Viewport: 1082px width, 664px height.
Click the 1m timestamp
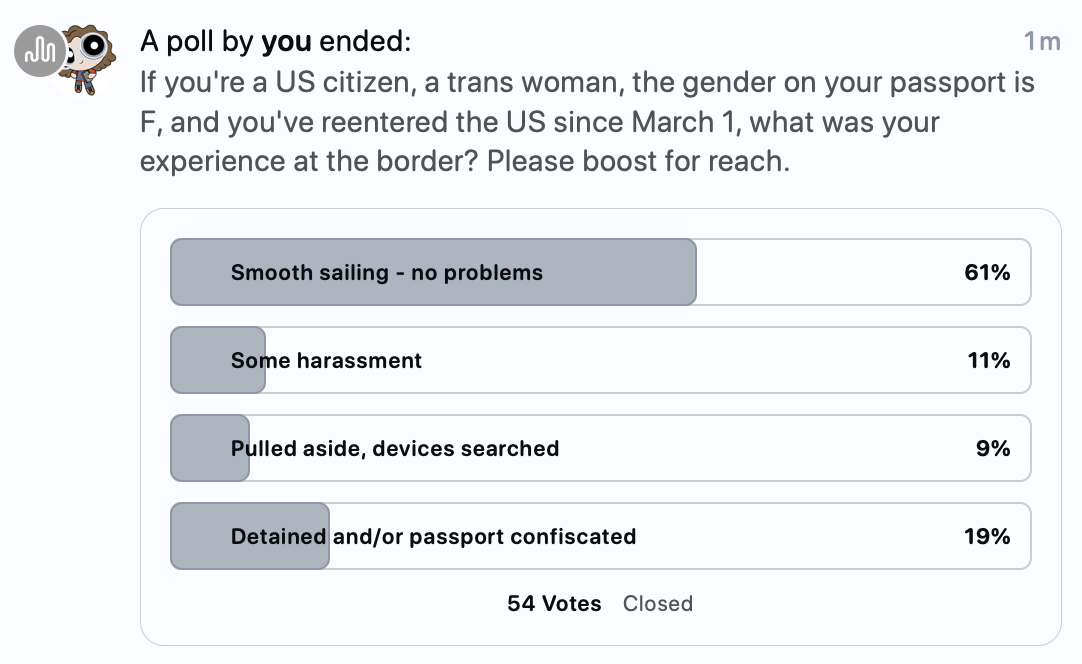[1041, 41]
